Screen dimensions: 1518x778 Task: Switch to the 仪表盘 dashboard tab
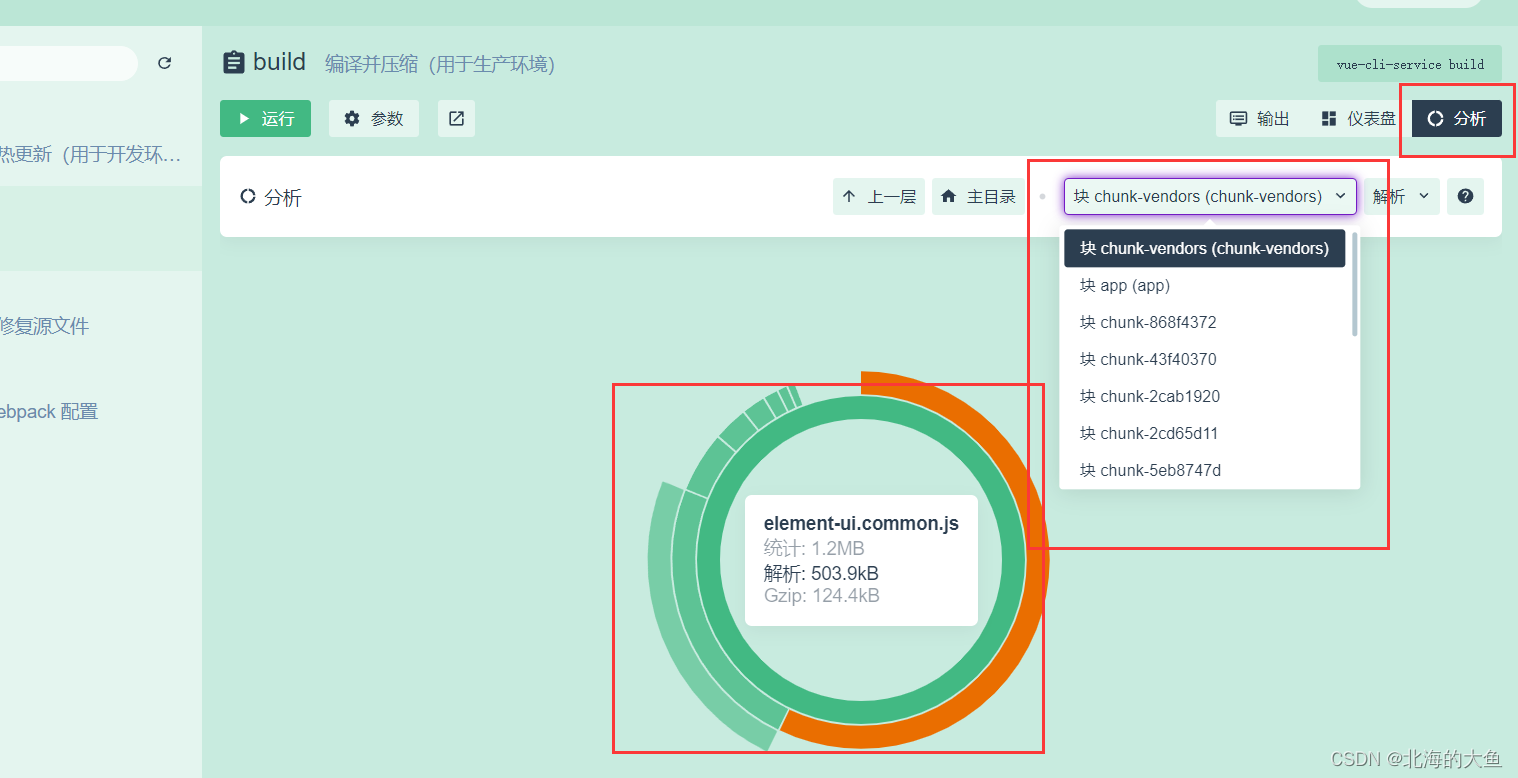point(1358,118)
